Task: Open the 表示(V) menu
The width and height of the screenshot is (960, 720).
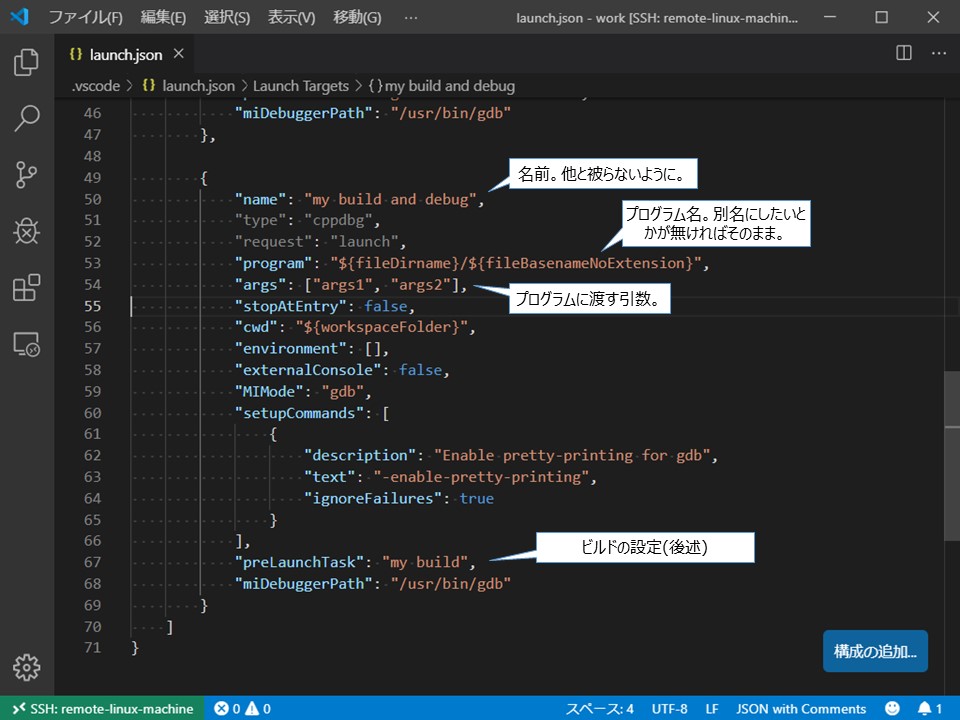Action: (x=291, y=17)
